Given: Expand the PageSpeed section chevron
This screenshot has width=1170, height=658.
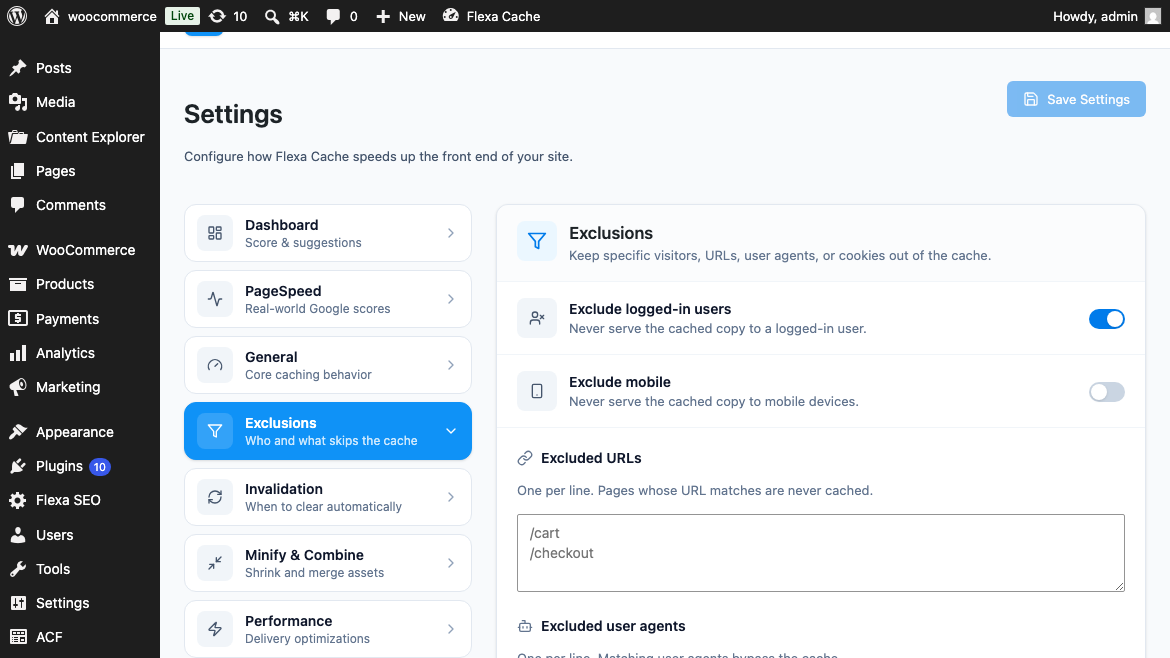Looking at the screenshot, I should point(451,299).
